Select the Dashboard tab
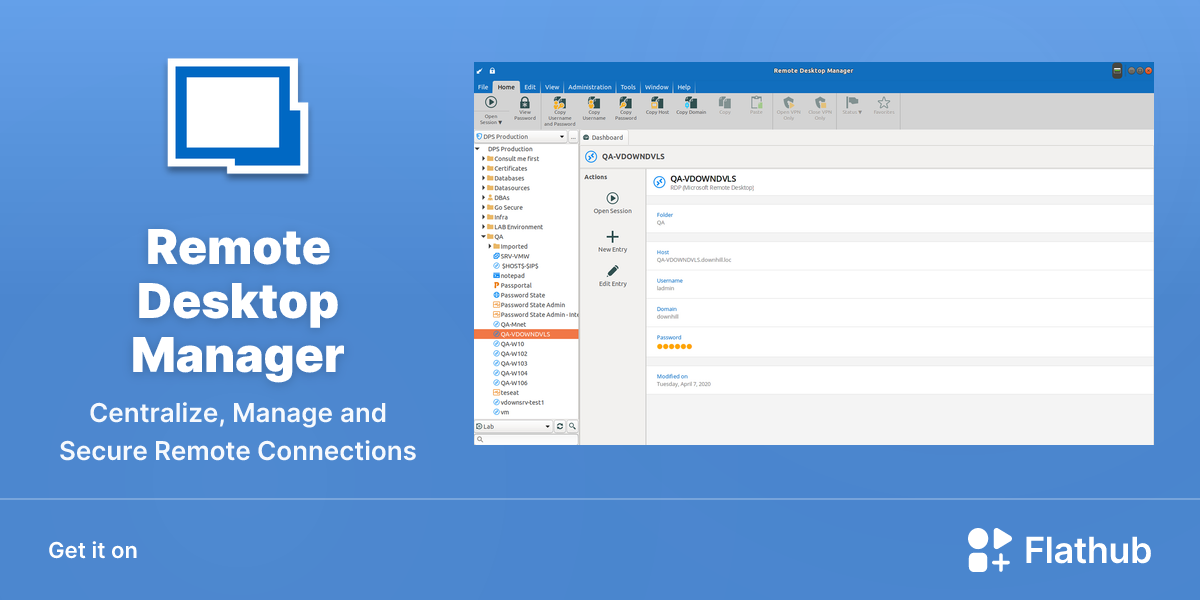Screen dimensions: 1200x600 [x=603, y=137]
